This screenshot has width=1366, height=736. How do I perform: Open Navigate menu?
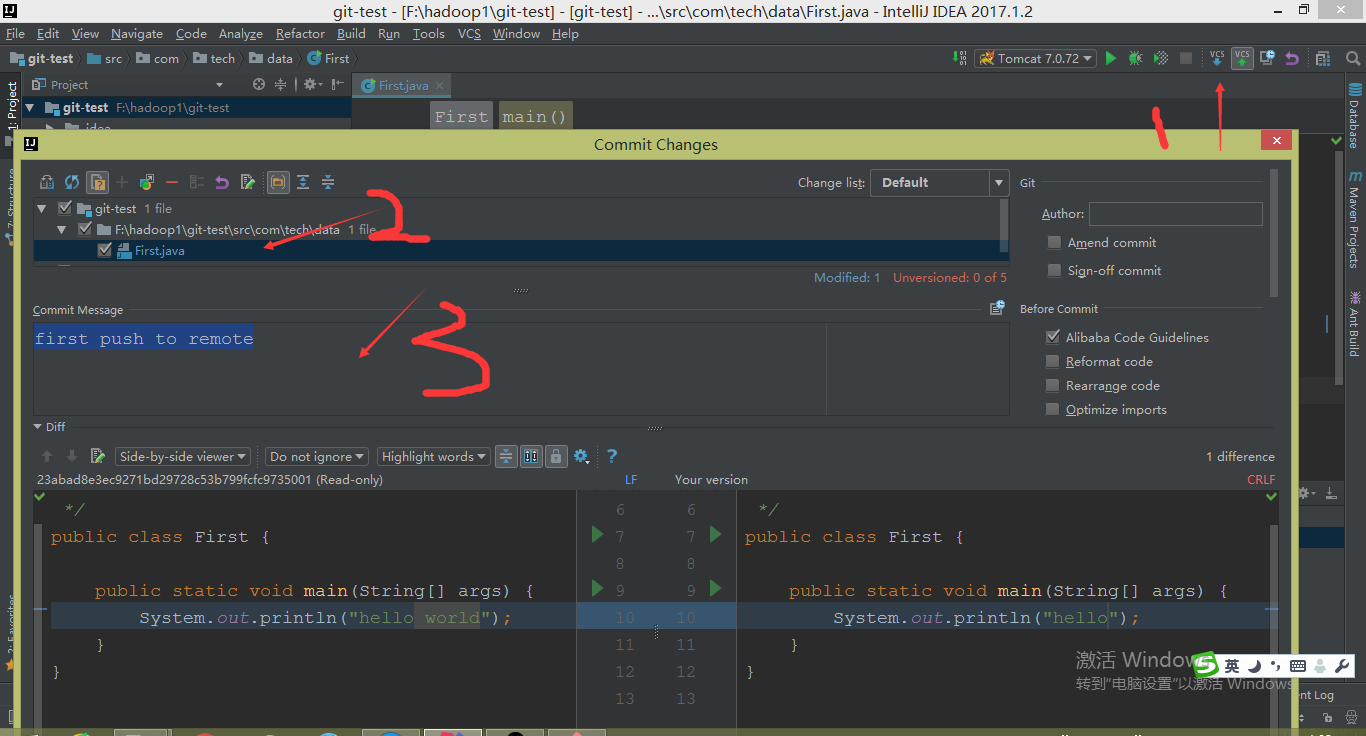[x=137, y=34]
